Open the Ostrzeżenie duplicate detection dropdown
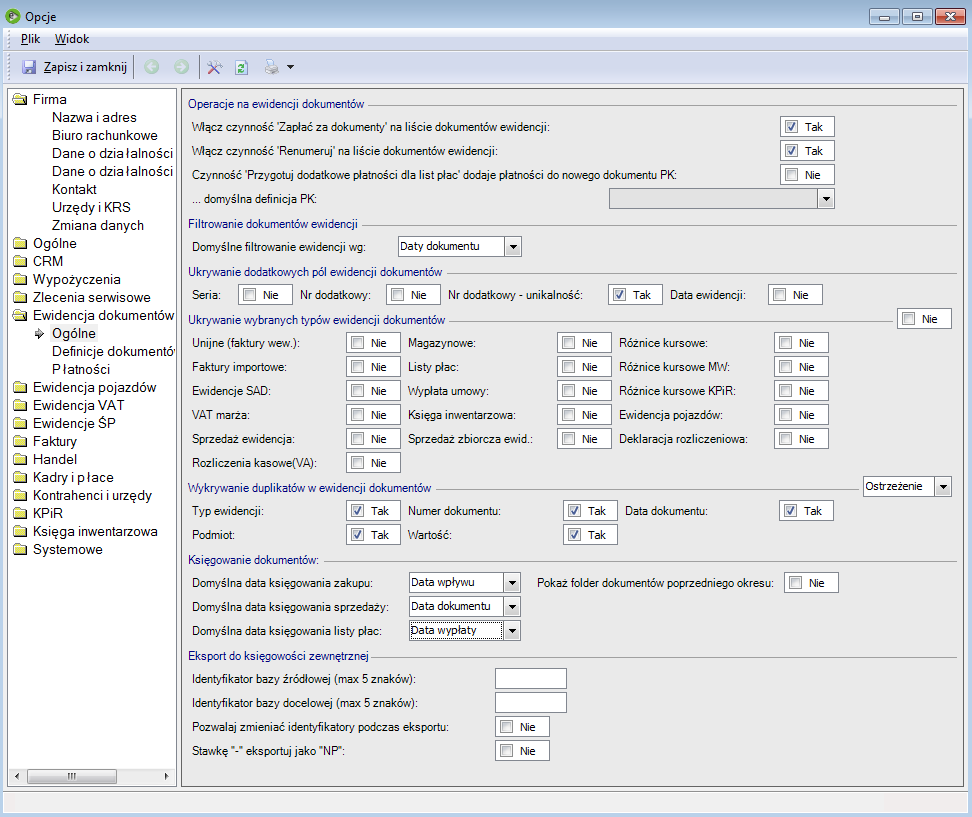 [943, 487]
